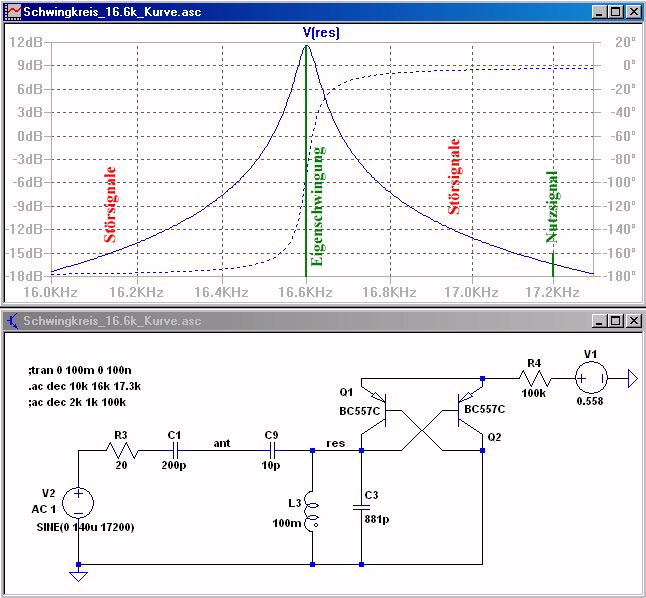Screen dimensions: 646x598
Task: Click the 17.2KHz frequency axis label
Action: click(552, 292)
